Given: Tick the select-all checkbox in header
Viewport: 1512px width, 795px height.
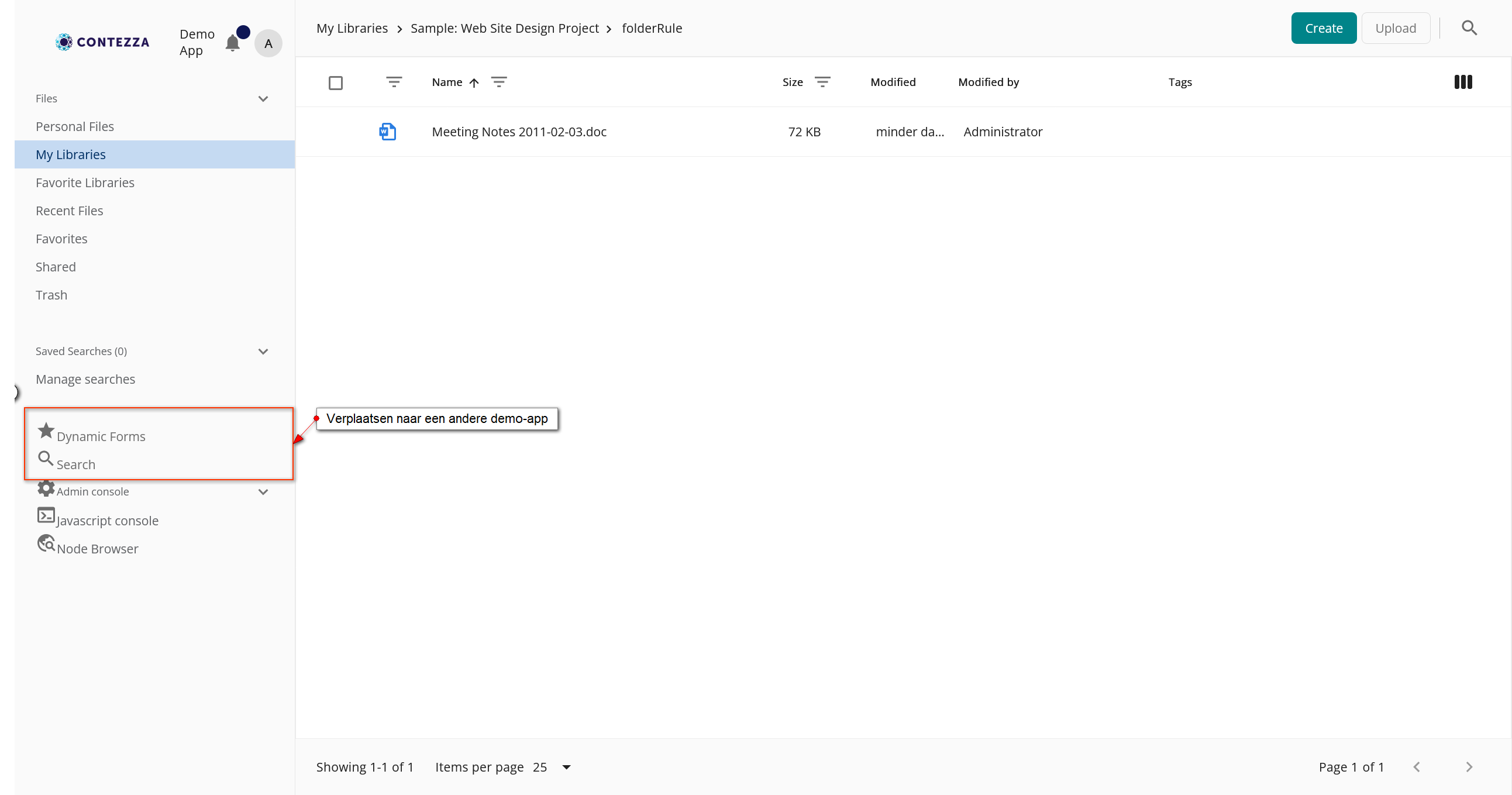Looking at the screenshot, I should [336, 83].
